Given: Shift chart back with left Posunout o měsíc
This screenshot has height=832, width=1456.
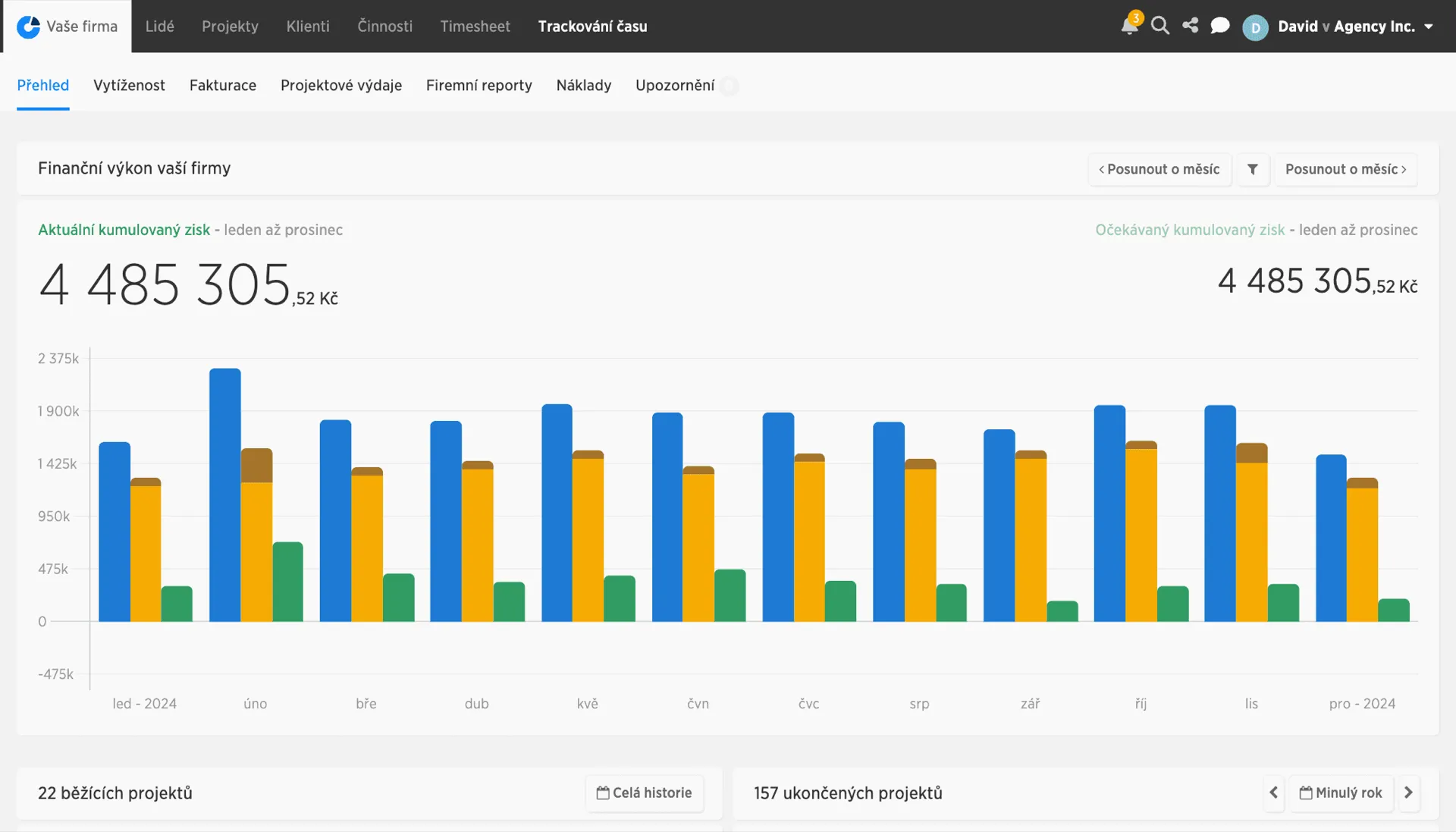Looking at the screenshot, I should [1159, 169].
